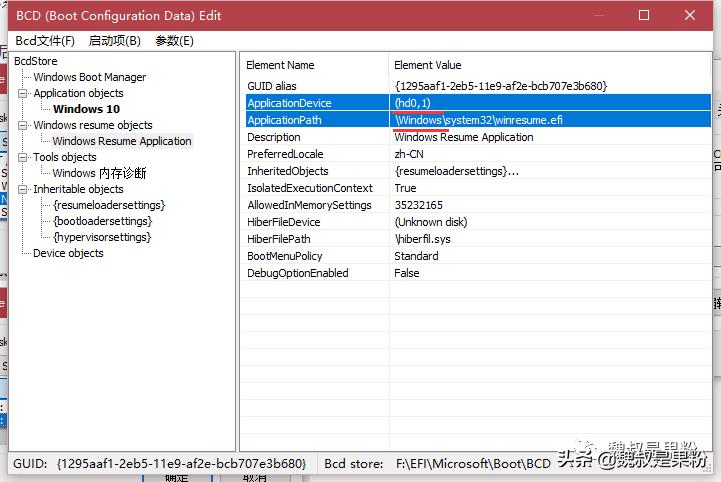Viewport: 721px width, 482px height.
Task: Select the Description element row
Action: point(477,137)
